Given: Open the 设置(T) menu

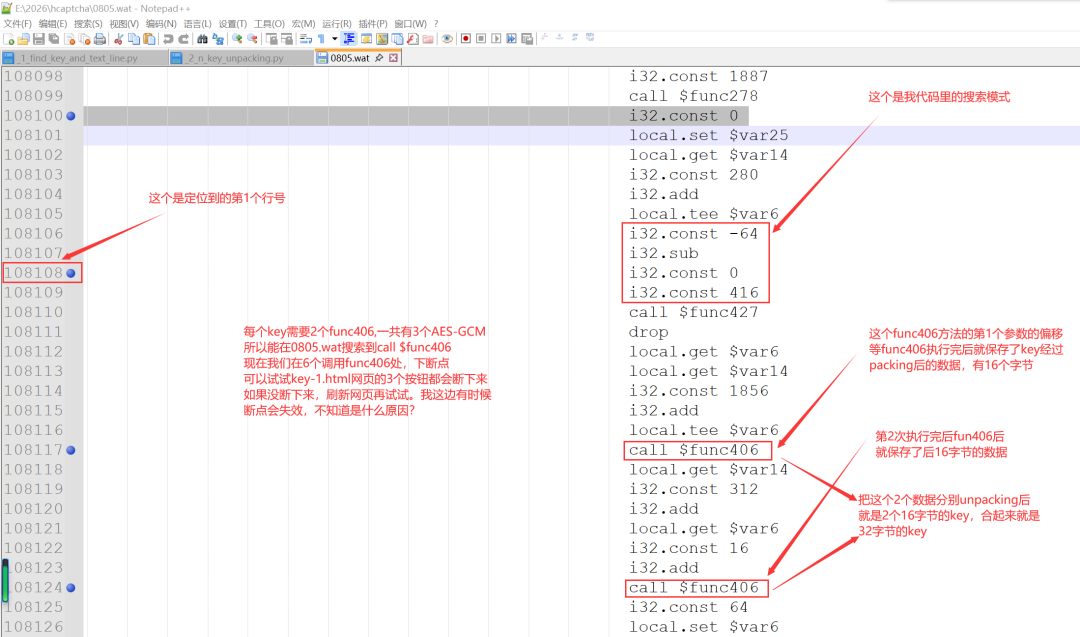Looking at the screenshot, I should [x=232, y=23].
